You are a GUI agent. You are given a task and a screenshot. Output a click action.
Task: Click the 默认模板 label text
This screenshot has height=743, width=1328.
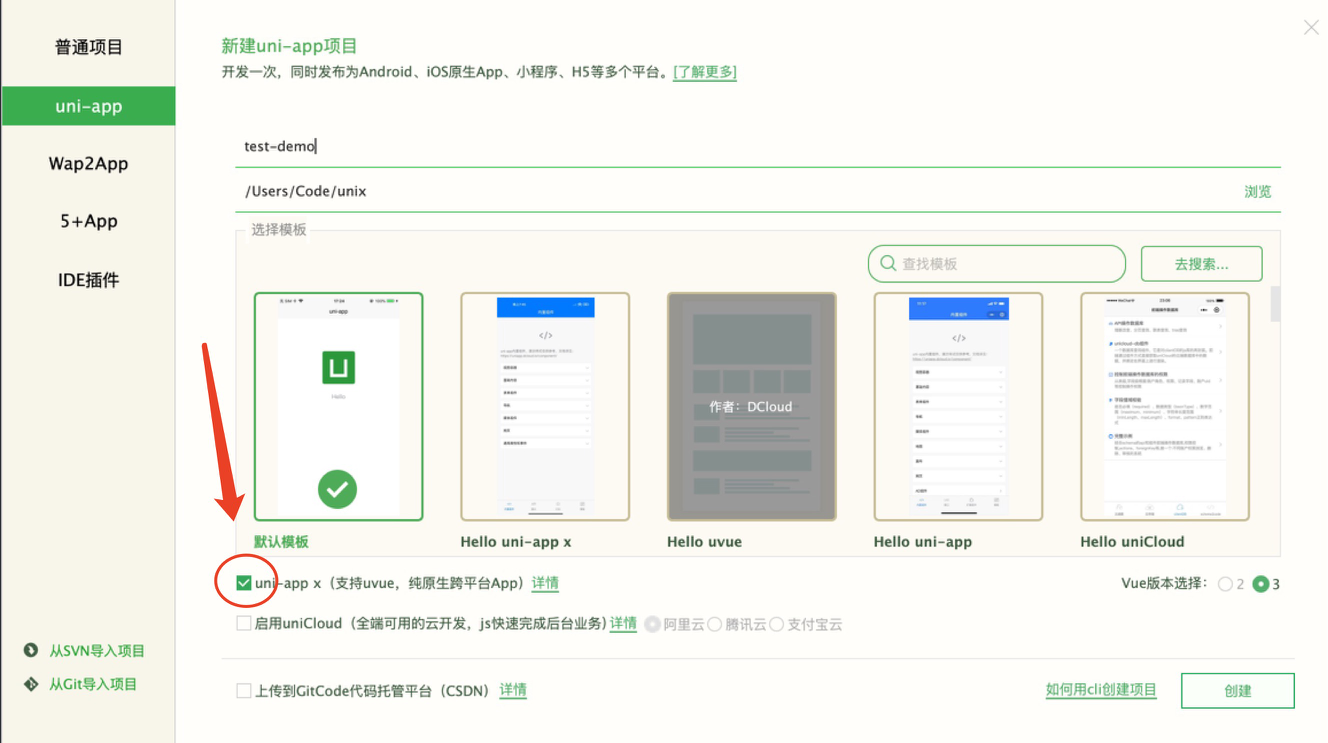281,541
